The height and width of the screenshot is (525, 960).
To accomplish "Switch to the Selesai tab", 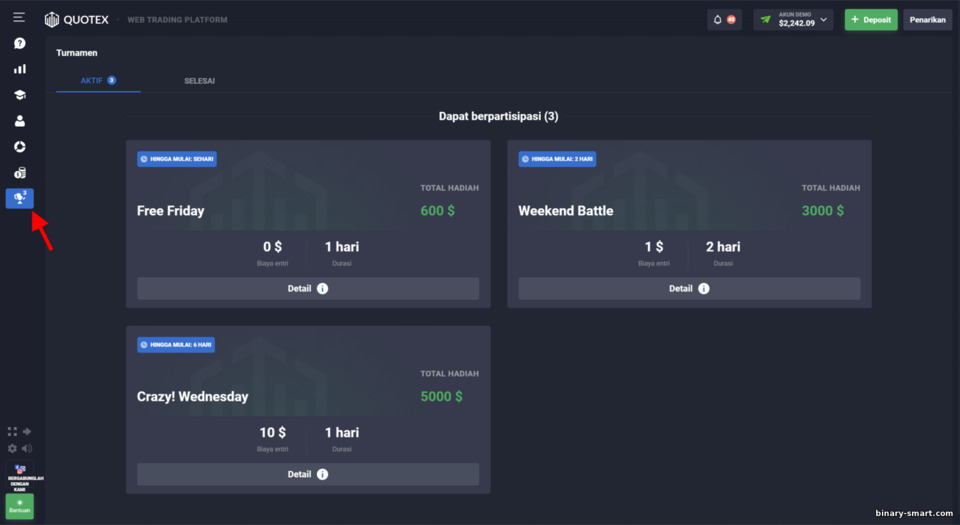I will (x=200, y=81).
